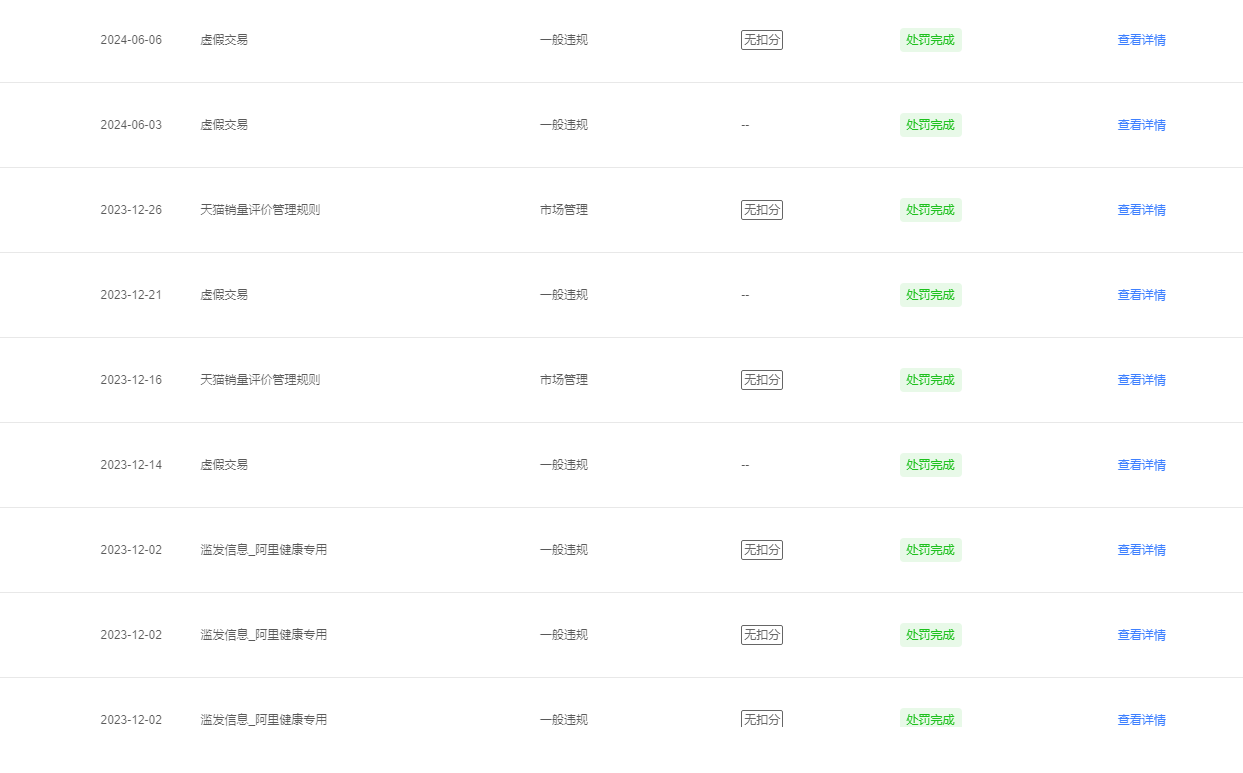Click 天猫销量评价管理规则 in the 2023-12-16 row
The image size is (1243, 773).
[x=260, y=380]
